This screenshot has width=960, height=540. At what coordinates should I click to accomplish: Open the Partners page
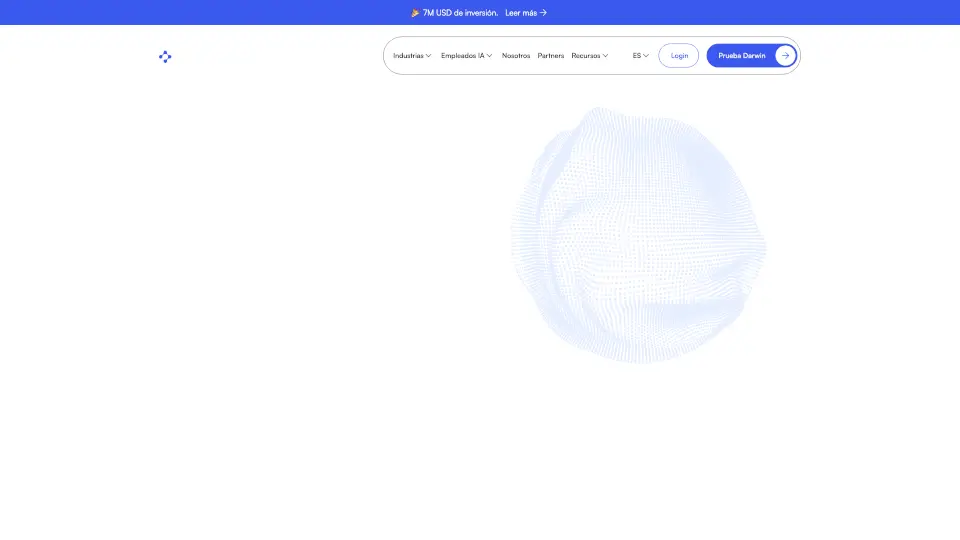tap(551, 56)
